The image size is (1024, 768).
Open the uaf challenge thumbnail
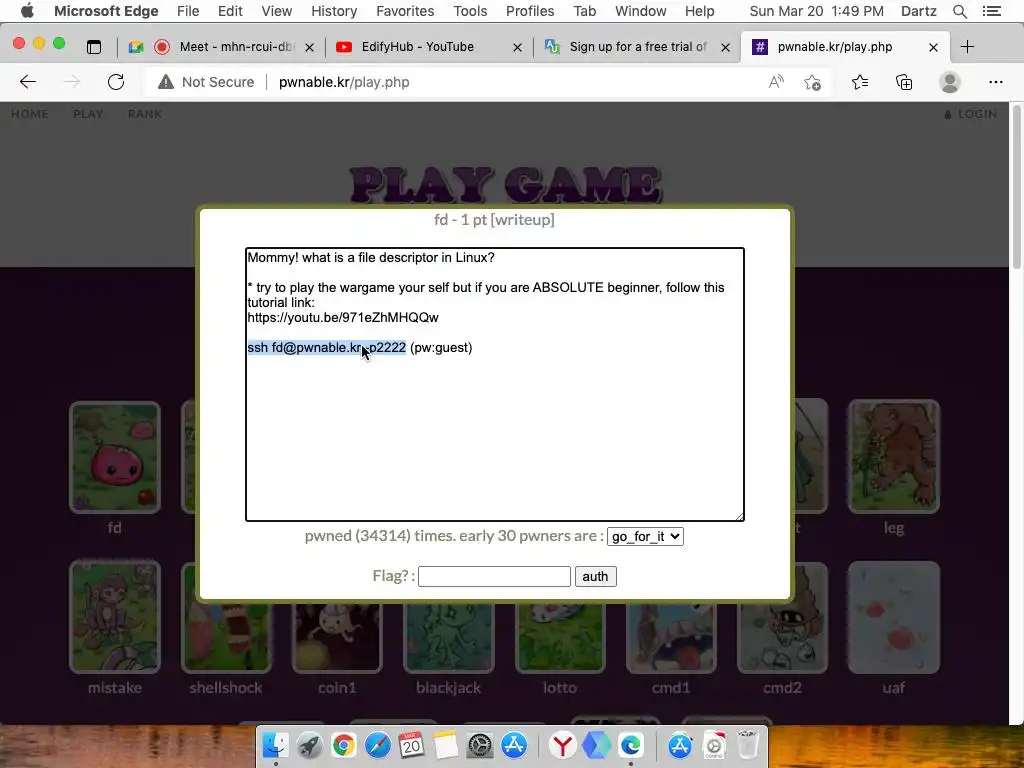coord(893,617)
